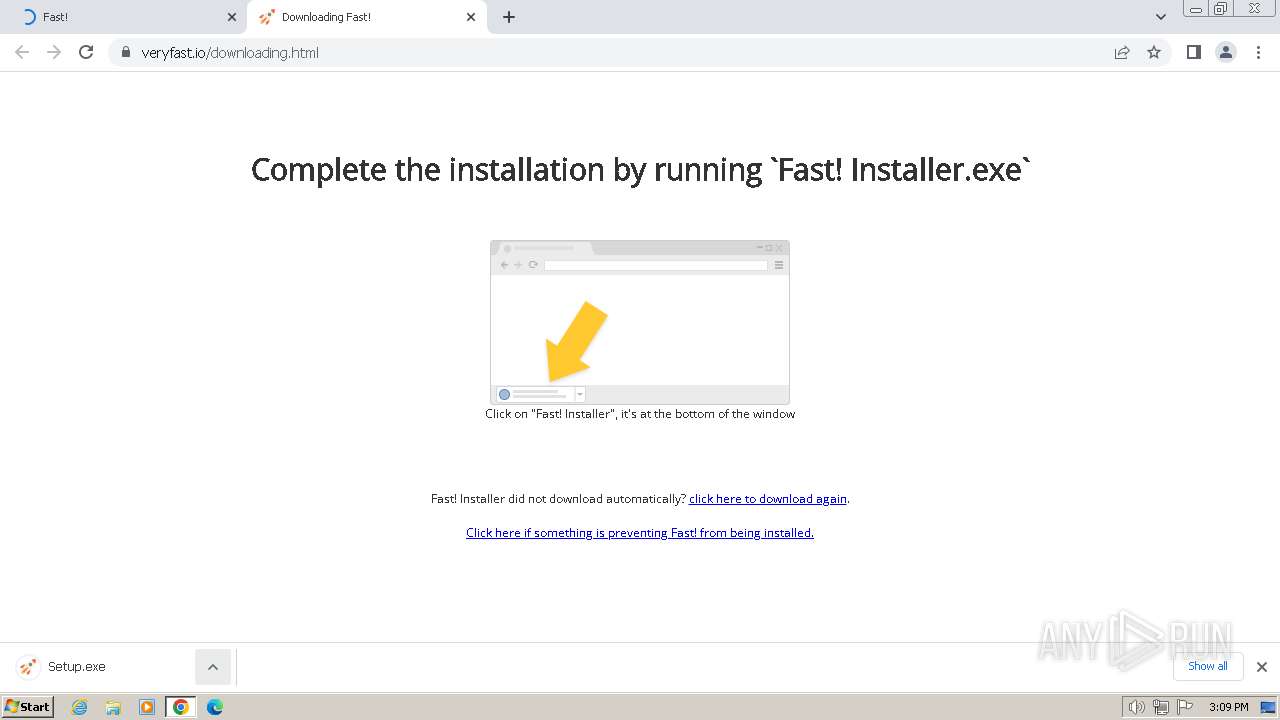The width and height of the screenshot is (1280, 720).
Task: Open network status in system tray
Action: [1160, 707]
